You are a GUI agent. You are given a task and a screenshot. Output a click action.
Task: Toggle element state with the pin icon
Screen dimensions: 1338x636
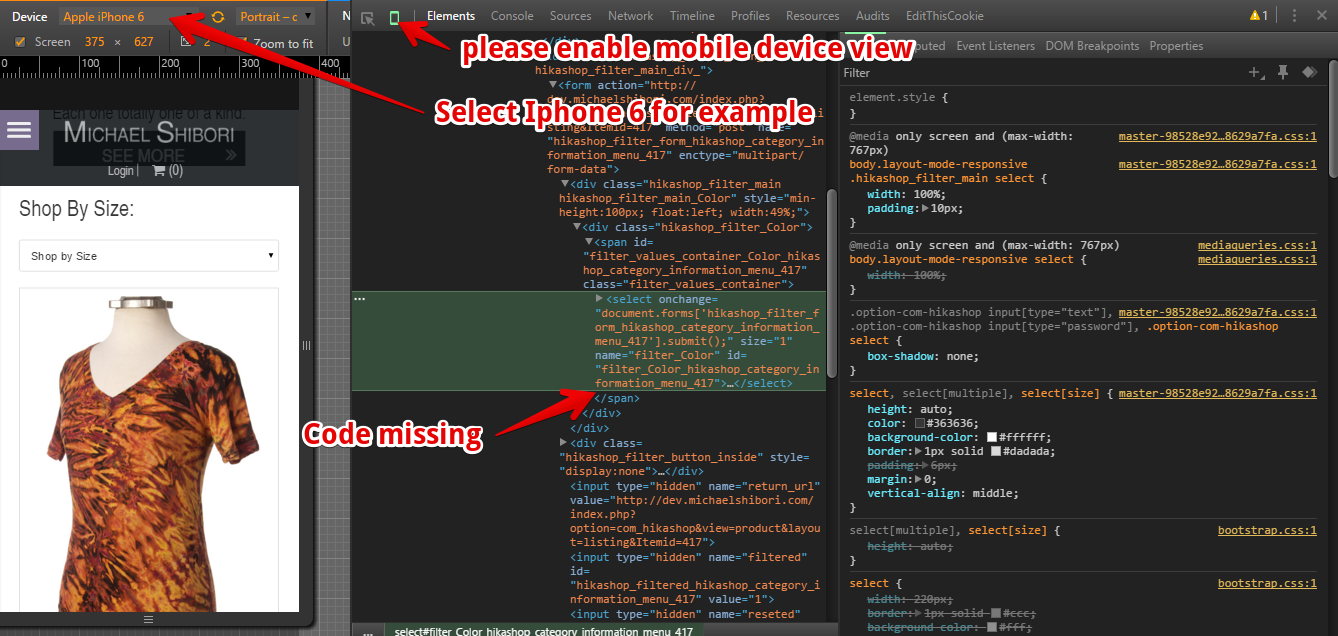[1282, 72]
